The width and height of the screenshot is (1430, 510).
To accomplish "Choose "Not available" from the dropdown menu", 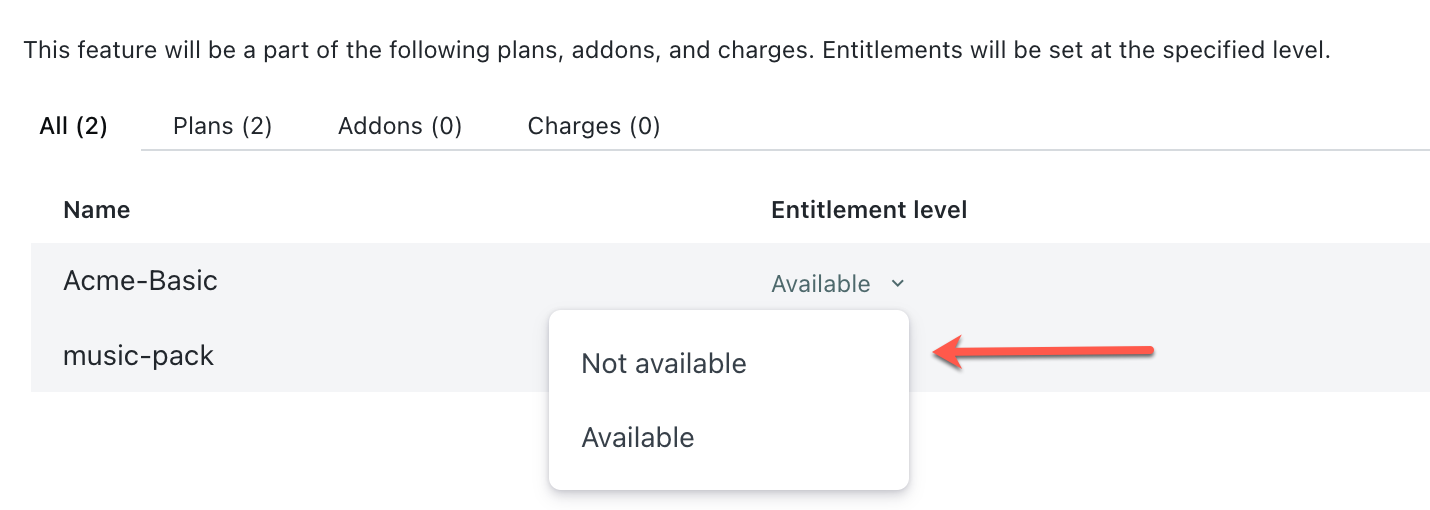I will coord(664,364).
